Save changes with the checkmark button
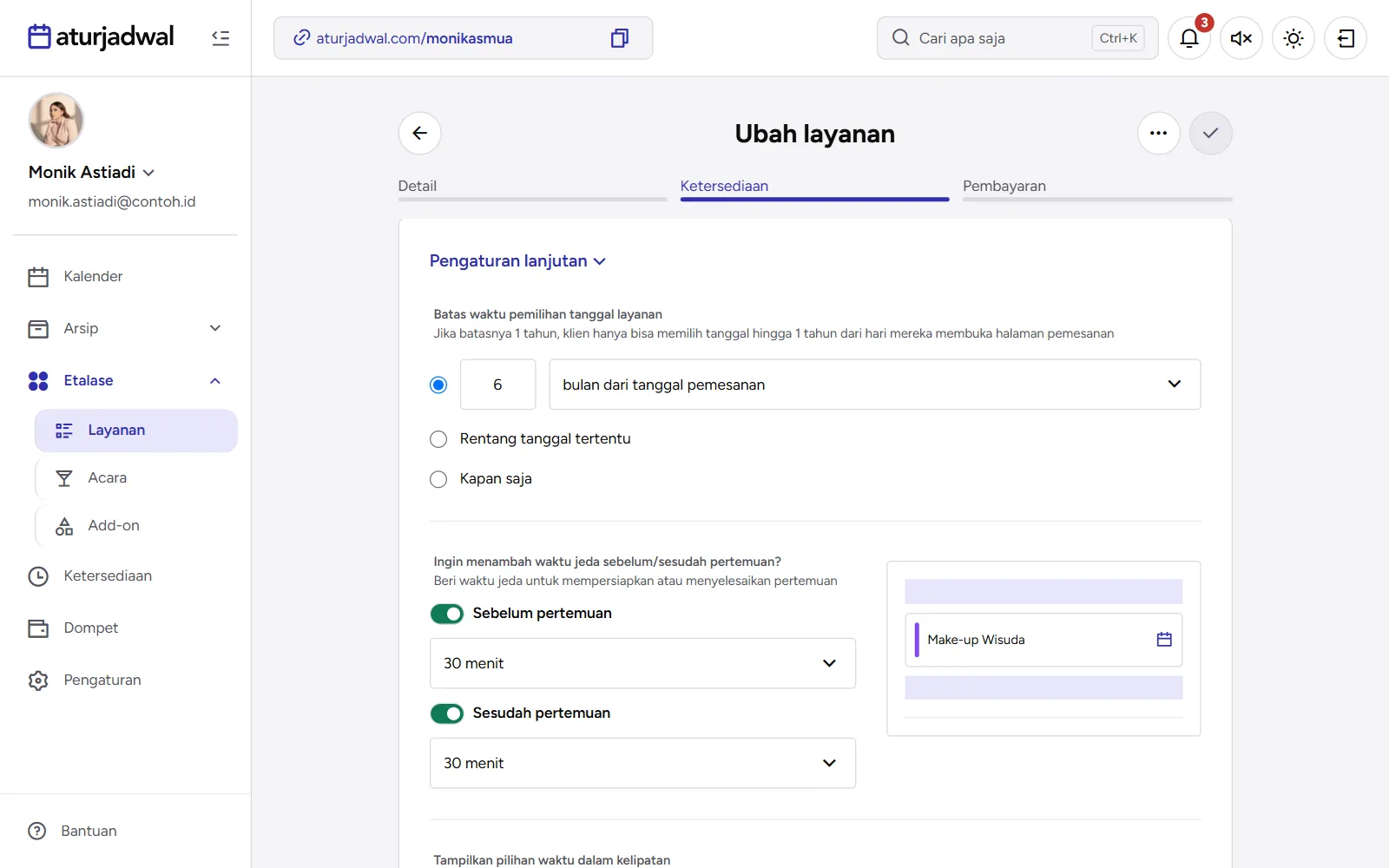The image size is (1389, 868). coord(1211,134)
